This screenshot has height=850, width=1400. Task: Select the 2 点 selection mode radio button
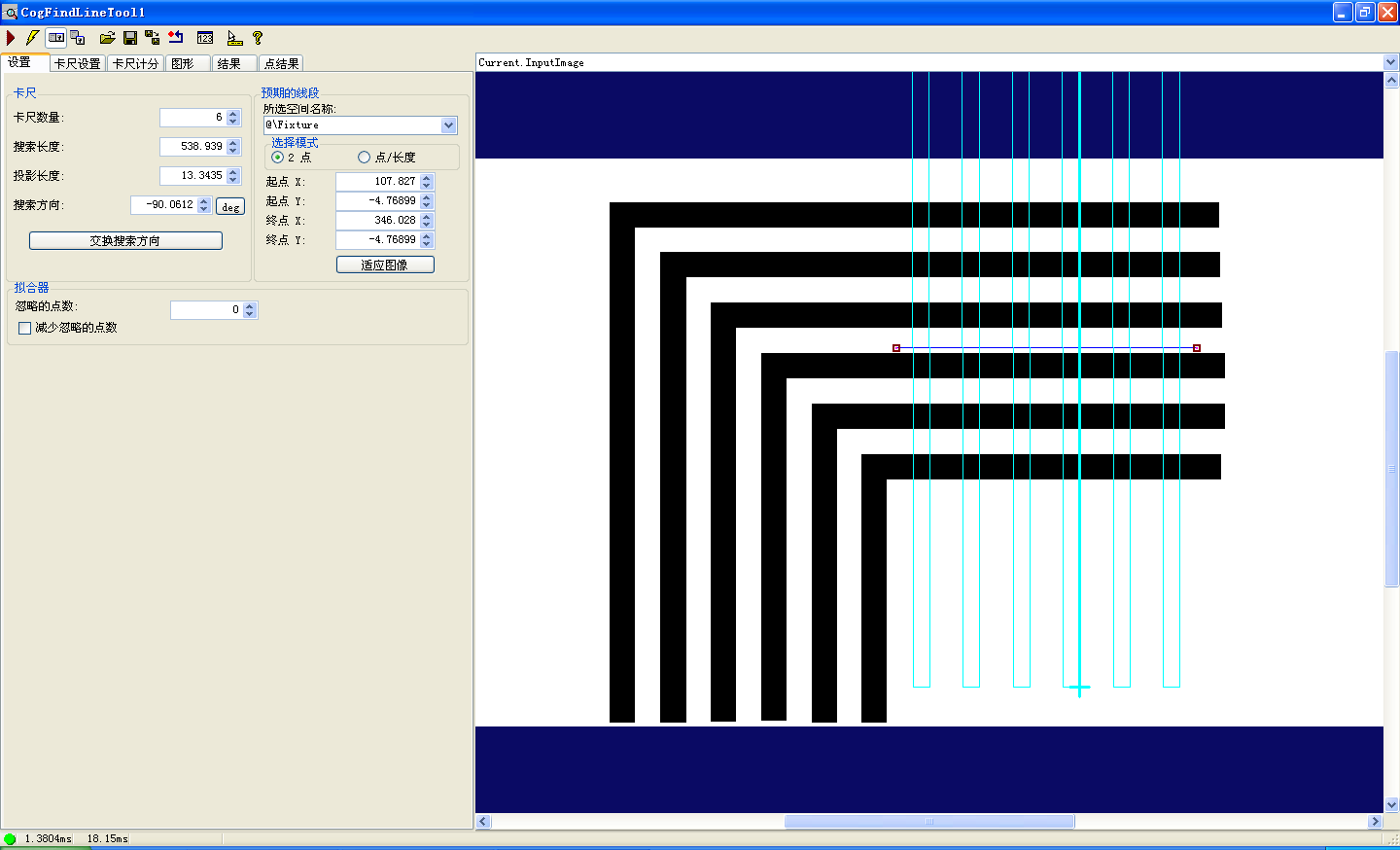[278, 157]
